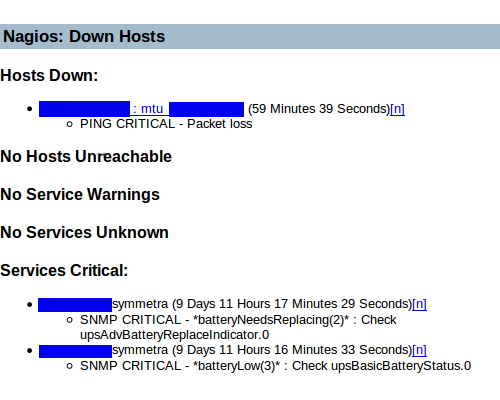Screen dimensions: 500x400
Task: Click the No Services Unknown heading
Action: [x=84, y=232]
